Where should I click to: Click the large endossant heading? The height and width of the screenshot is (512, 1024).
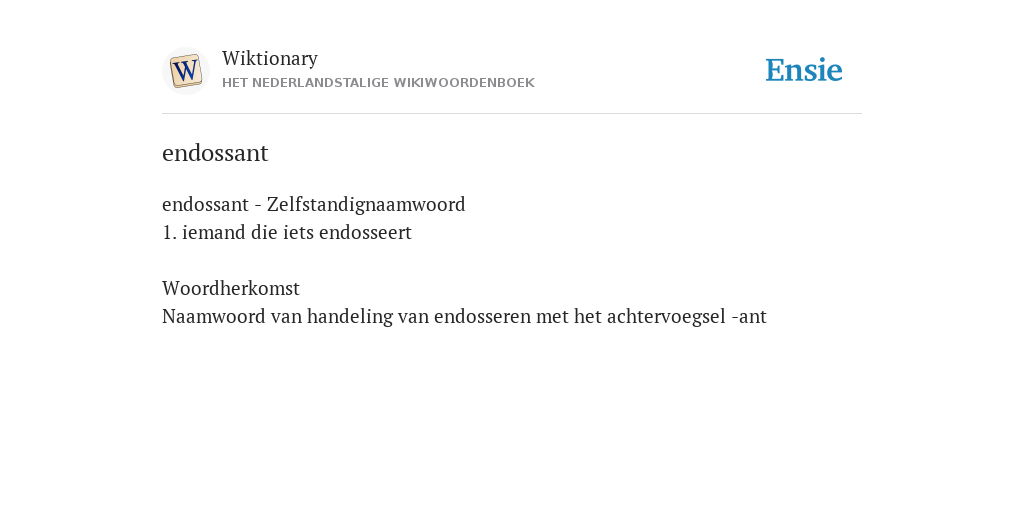click(215, 153)
